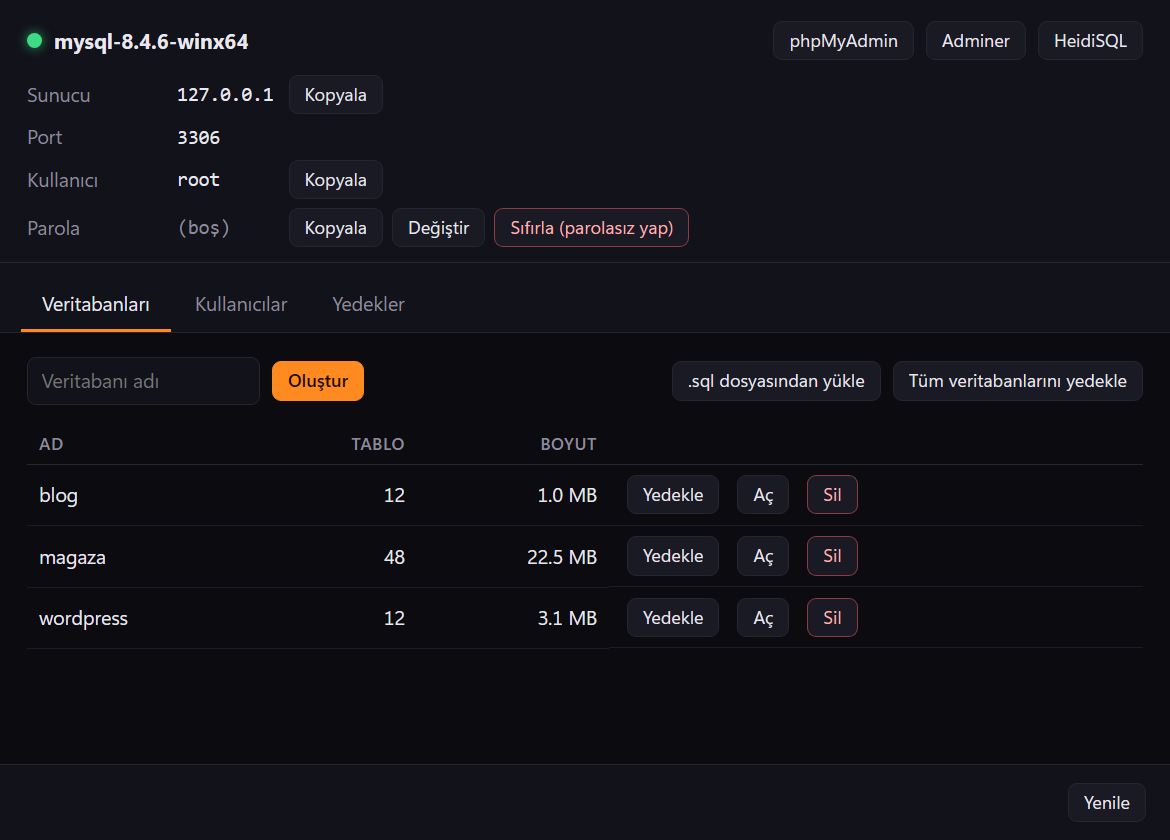The width and height of the screenshot is (1170, 840).
Task: Switch to the Kullanıcılar tab
Action: [241, 304]
